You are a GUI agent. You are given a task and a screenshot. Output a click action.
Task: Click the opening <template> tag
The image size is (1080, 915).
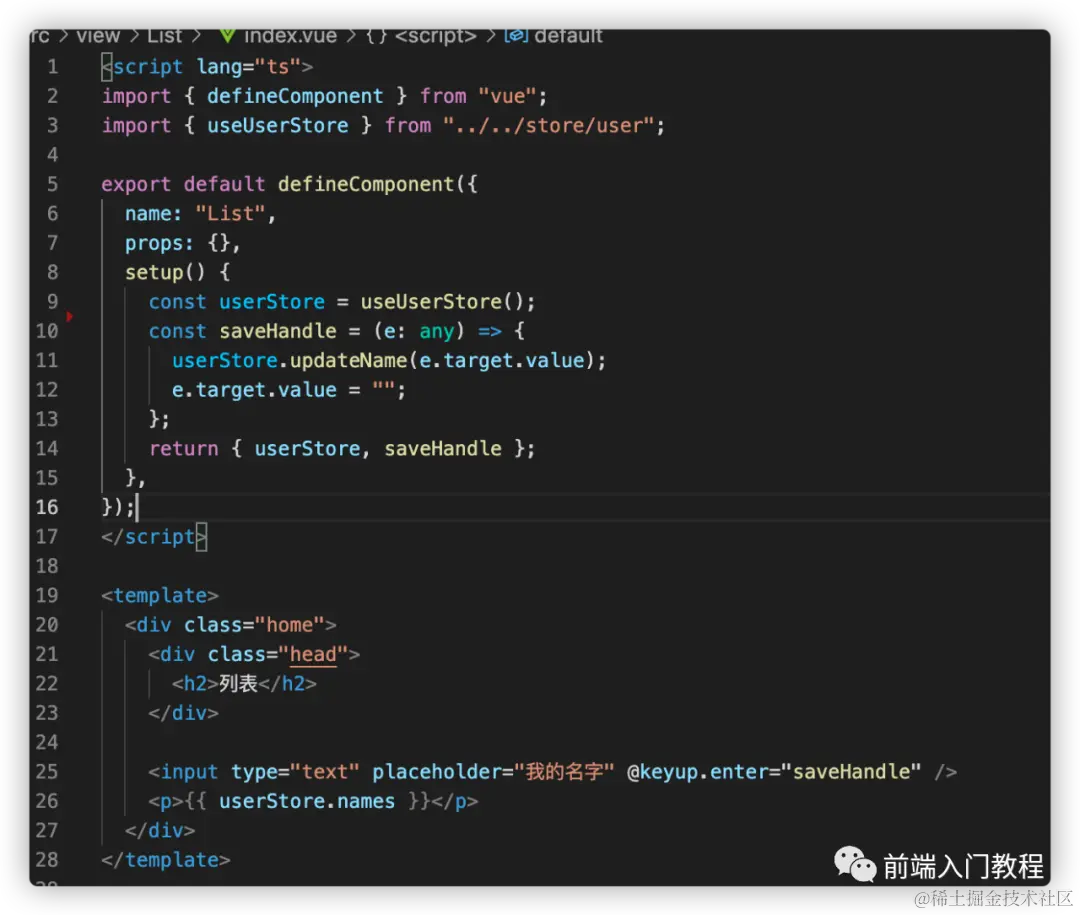point(160,595)
